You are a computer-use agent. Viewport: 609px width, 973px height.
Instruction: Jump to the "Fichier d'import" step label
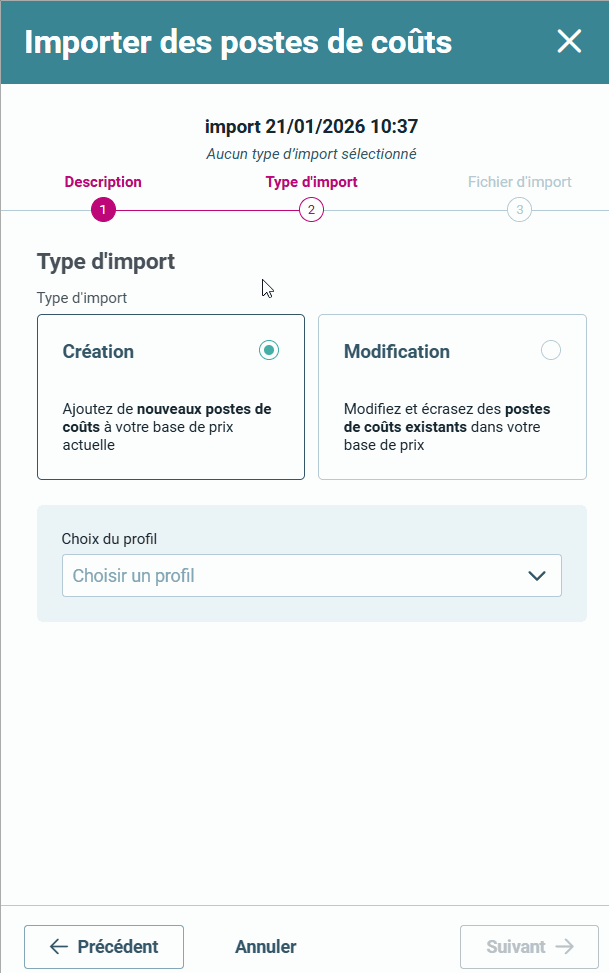(x=519, y=182)
